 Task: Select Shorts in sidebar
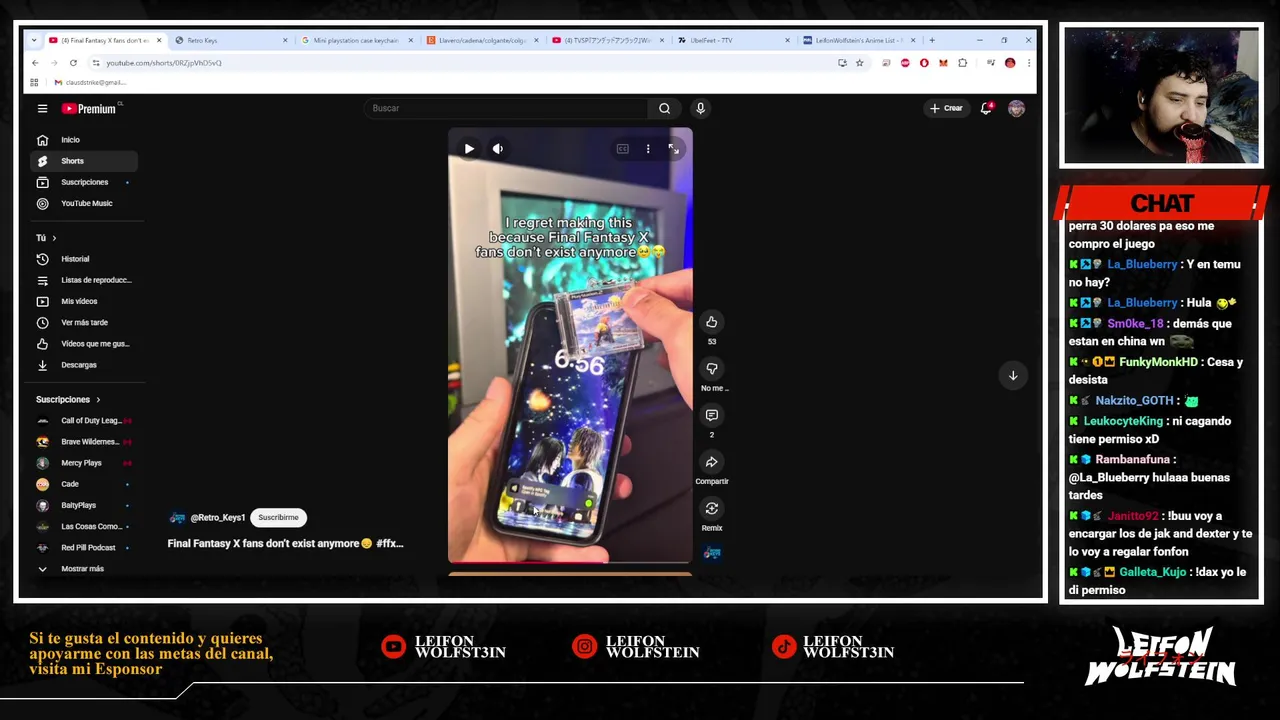point(84,161)
